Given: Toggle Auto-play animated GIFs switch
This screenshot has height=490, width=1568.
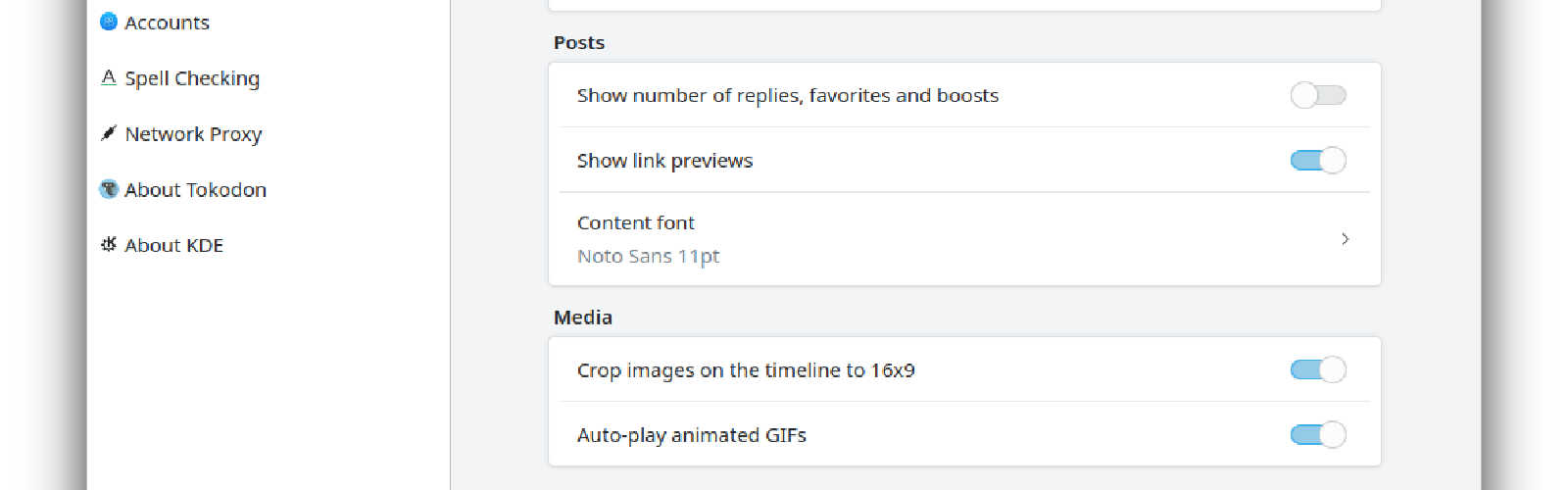Looking at the screenshot, I should [x=1317, y=435].
